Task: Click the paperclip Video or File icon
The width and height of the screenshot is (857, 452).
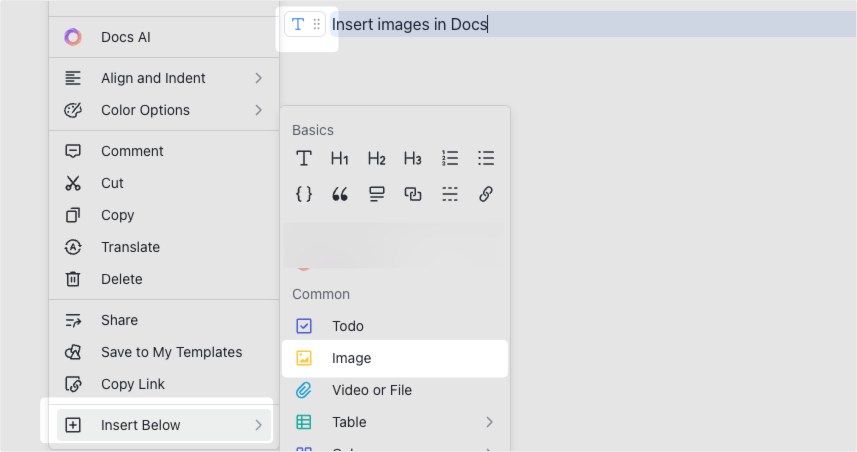Action: click(304, 390)
